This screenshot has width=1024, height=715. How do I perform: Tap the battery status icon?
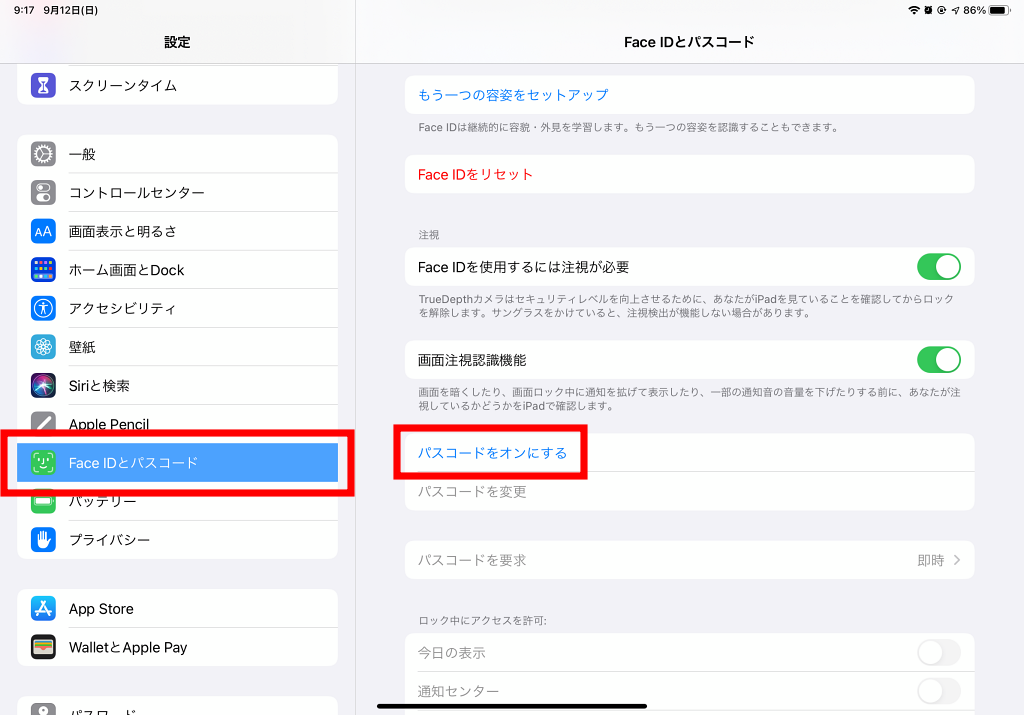pyautogui.click(x=999, y=10)
